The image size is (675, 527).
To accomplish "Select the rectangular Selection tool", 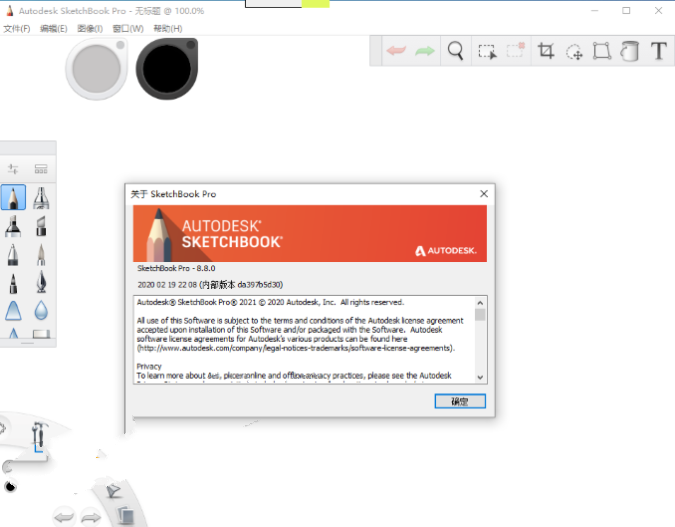I will (487, 51).
